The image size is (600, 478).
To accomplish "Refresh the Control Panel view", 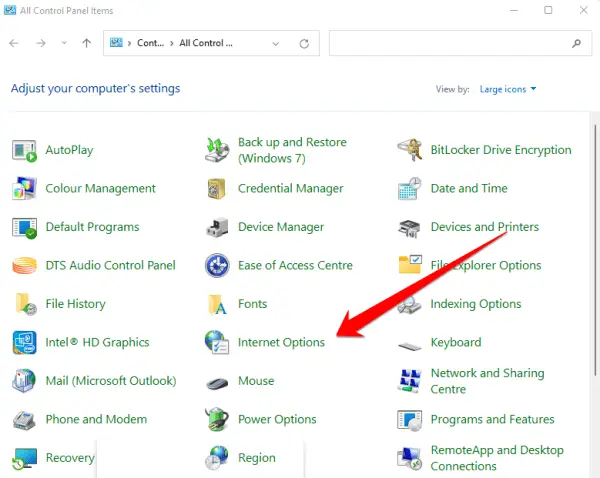I will (304, 44).
